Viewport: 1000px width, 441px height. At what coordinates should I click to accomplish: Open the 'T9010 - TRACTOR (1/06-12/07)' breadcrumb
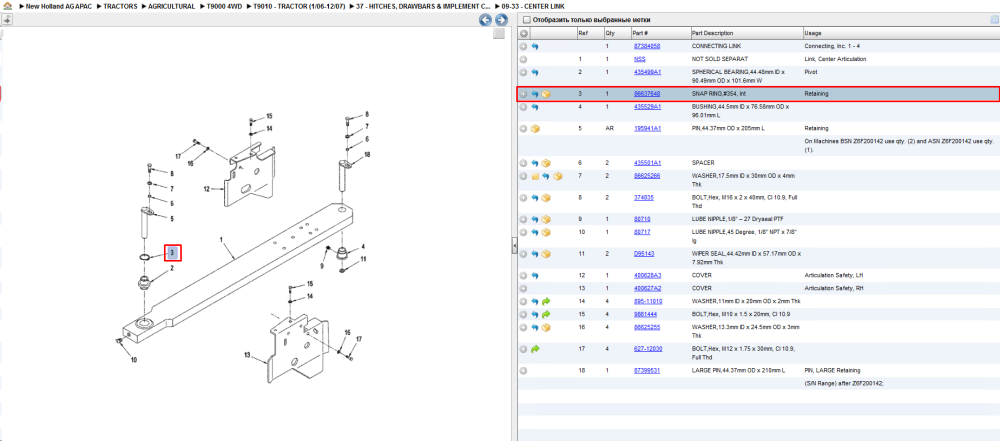point(299,6)
